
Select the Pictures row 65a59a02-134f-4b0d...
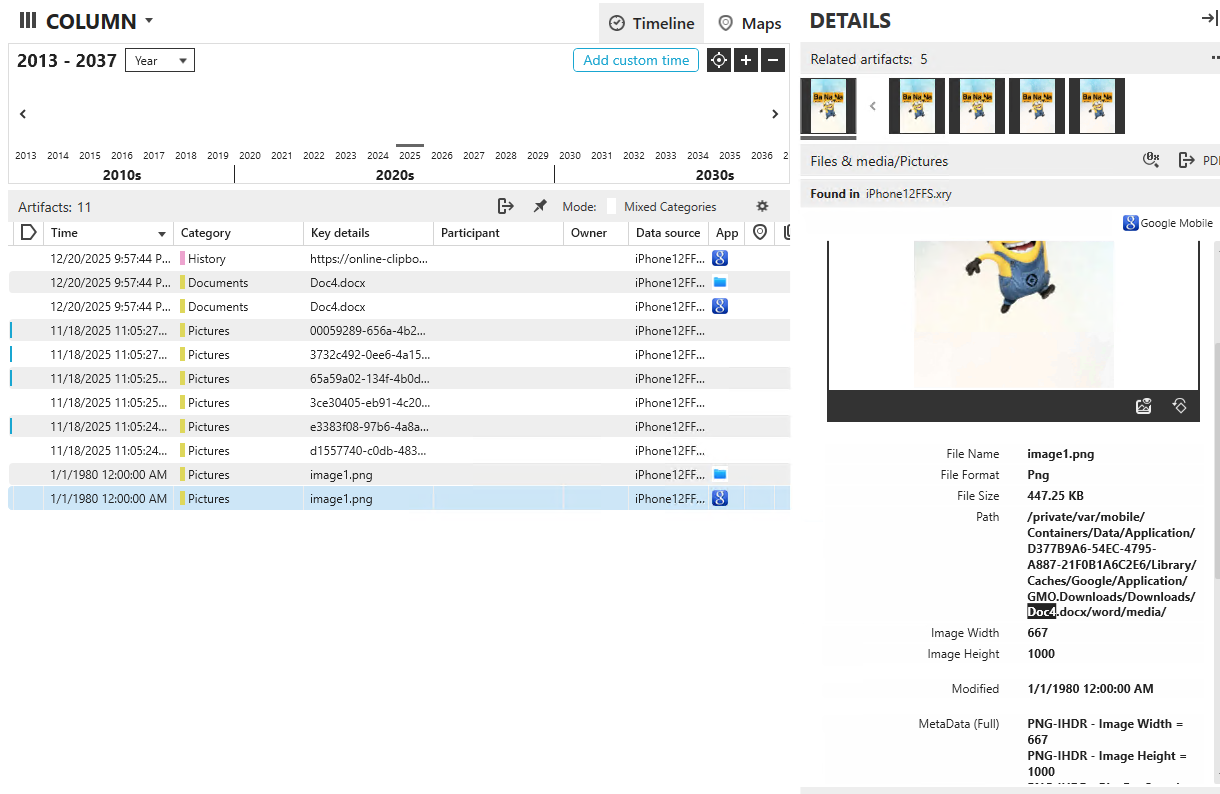coord(399,378)
